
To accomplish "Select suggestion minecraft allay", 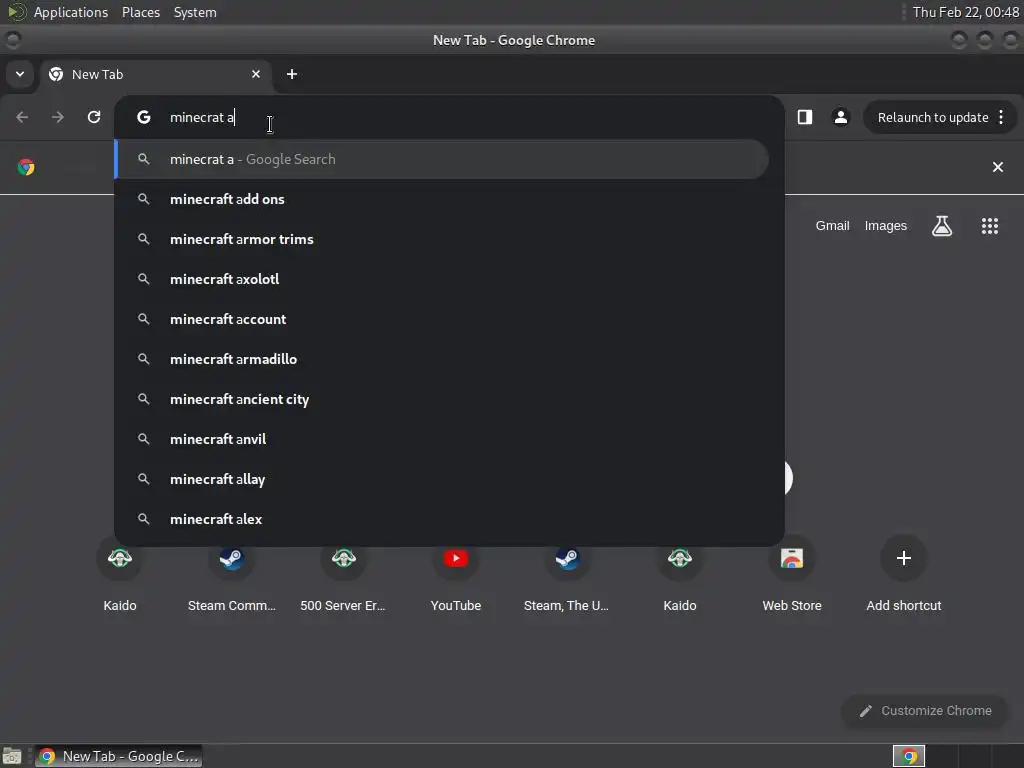I will tap(441, 479).
